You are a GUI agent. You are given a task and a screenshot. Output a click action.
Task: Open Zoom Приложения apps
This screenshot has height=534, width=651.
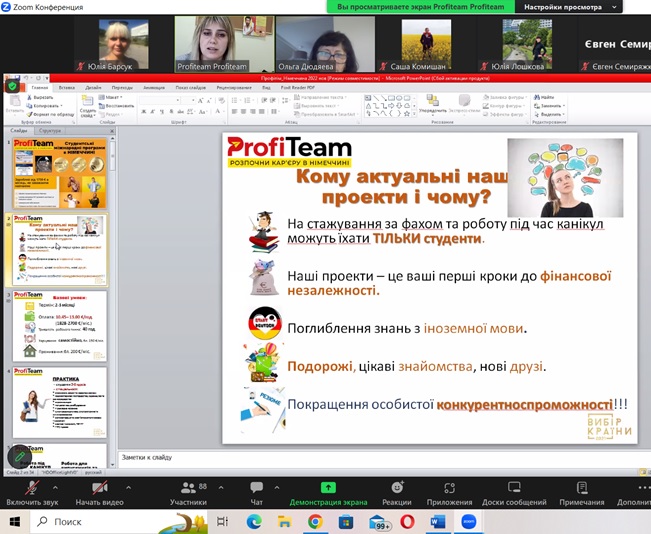click(449, 494)
